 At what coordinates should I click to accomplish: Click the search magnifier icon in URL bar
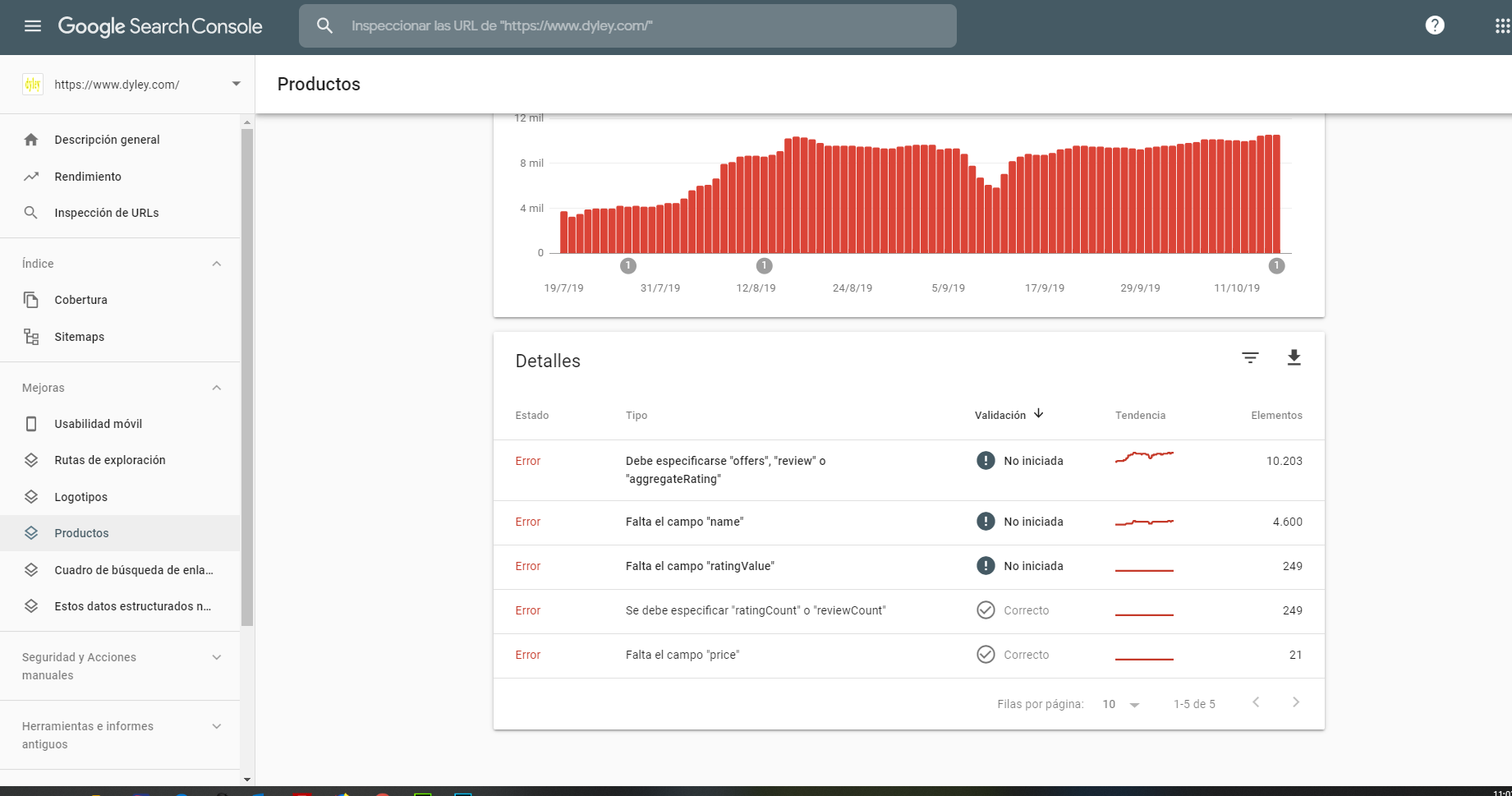point(325,26)
